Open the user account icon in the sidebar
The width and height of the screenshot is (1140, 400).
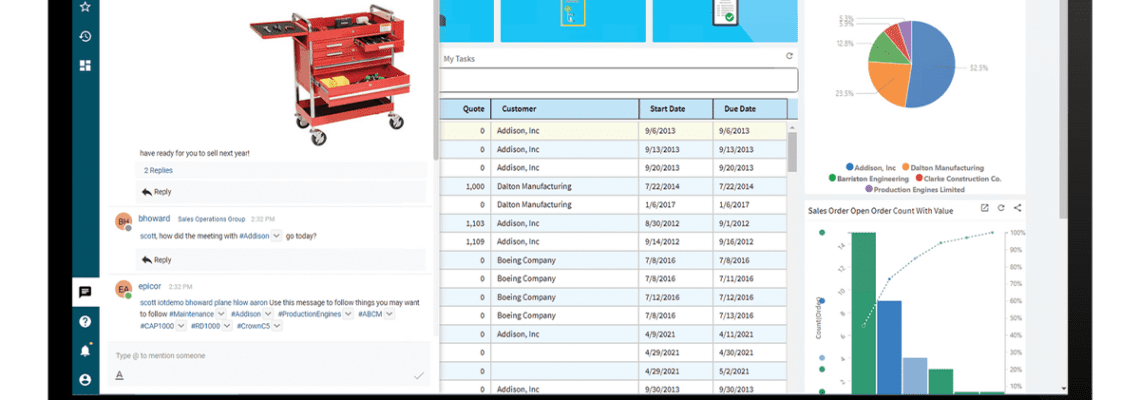click(x=85, y=380)
